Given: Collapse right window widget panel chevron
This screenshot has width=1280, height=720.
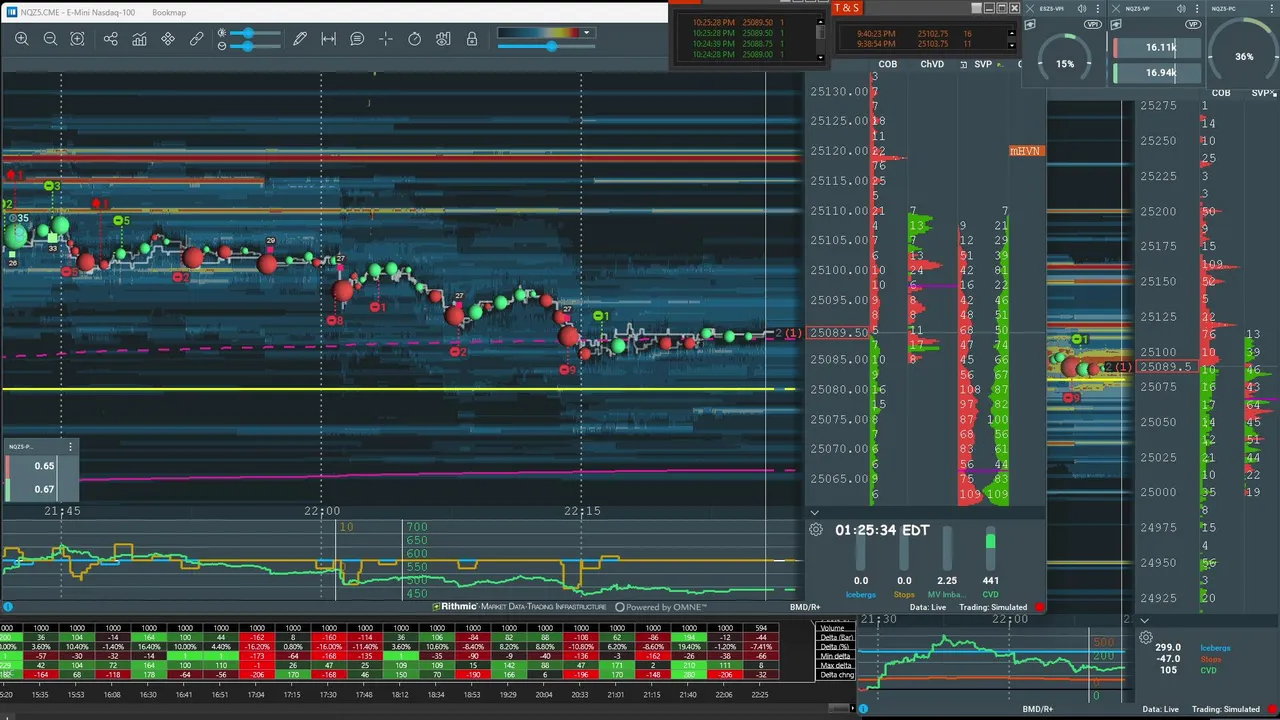Looking at the screenshot, I should click(x=1145, y=621).
